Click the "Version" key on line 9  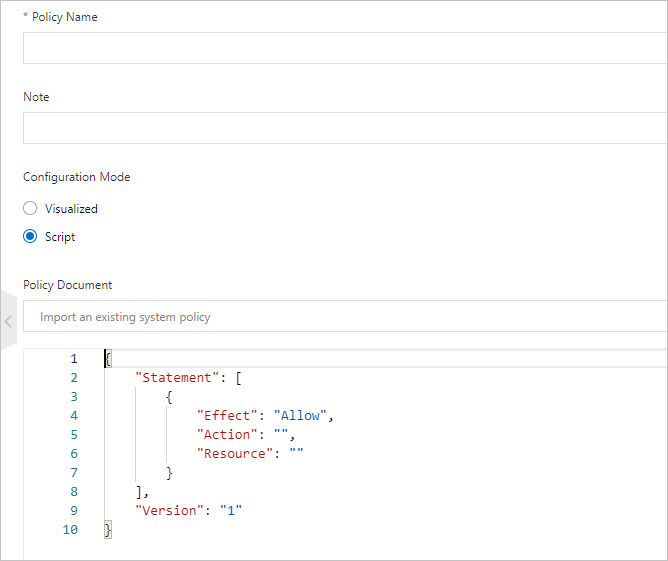click(169, 511)
